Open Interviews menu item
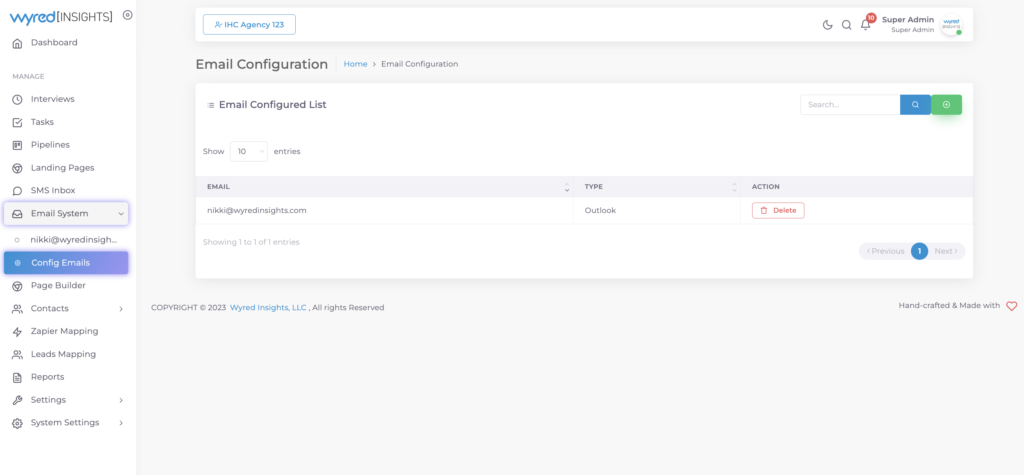The width and height of the screenshot is (1024, 475). pos(52,99)
